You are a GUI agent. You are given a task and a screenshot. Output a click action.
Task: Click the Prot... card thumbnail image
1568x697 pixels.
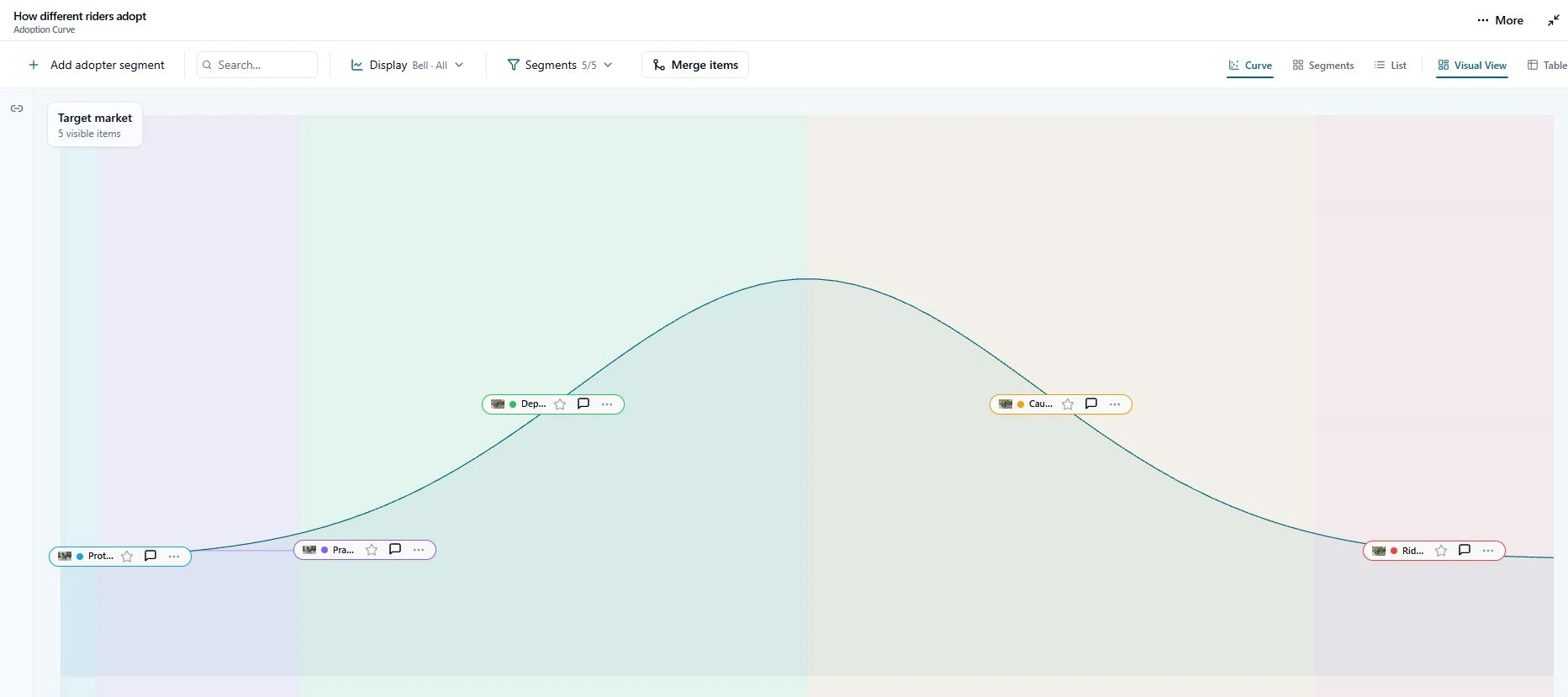click(x=65, y=557)
